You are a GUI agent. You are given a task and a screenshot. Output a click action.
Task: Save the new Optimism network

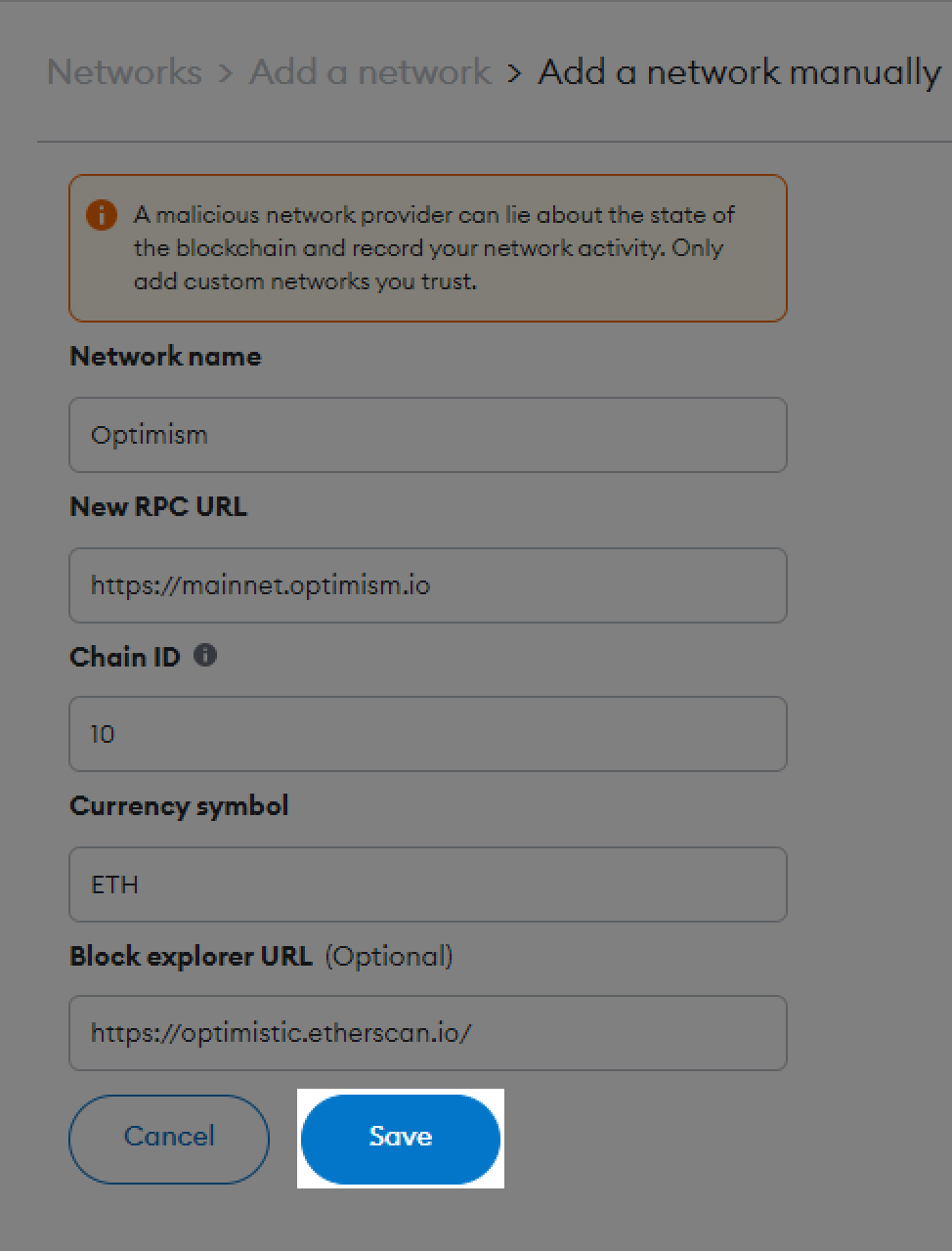point(401,1137)
